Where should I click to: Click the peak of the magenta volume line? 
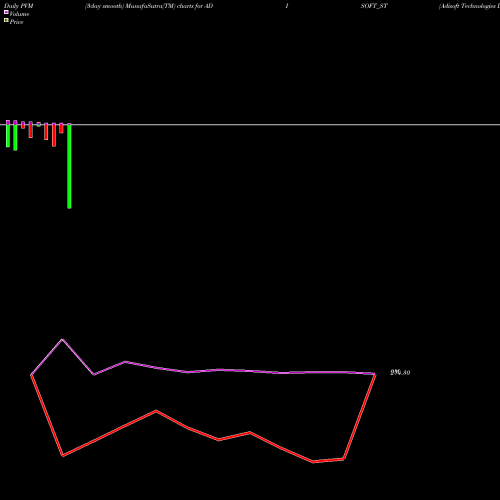point(62,340)
